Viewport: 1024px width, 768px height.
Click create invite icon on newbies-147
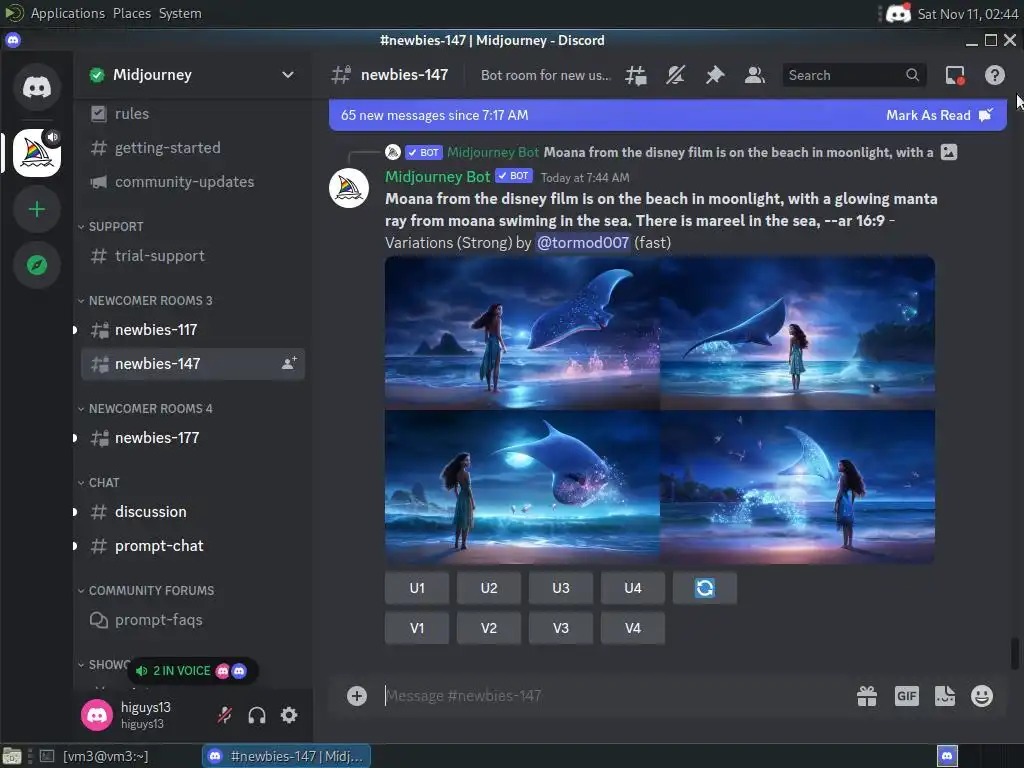(289, 364)
